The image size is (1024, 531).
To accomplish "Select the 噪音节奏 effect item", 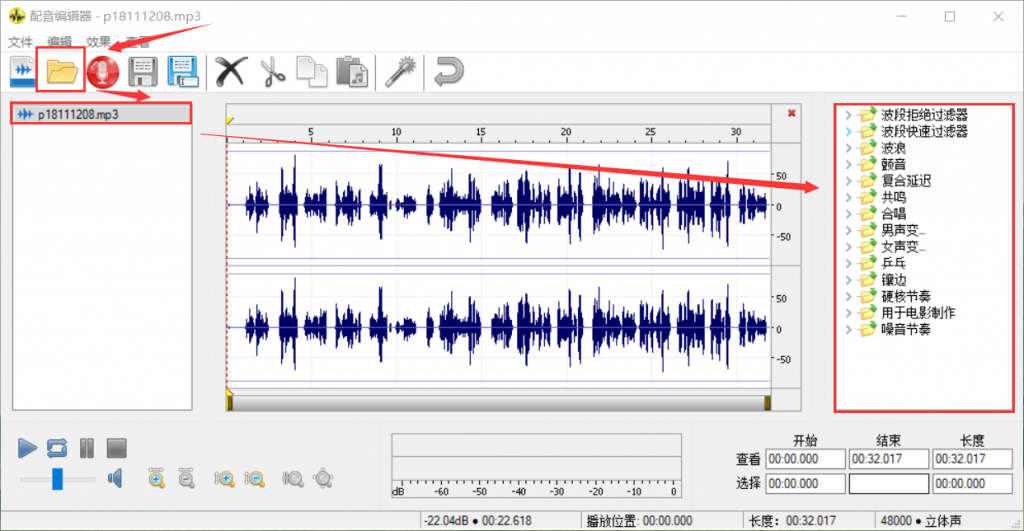I will click(906, 329).
